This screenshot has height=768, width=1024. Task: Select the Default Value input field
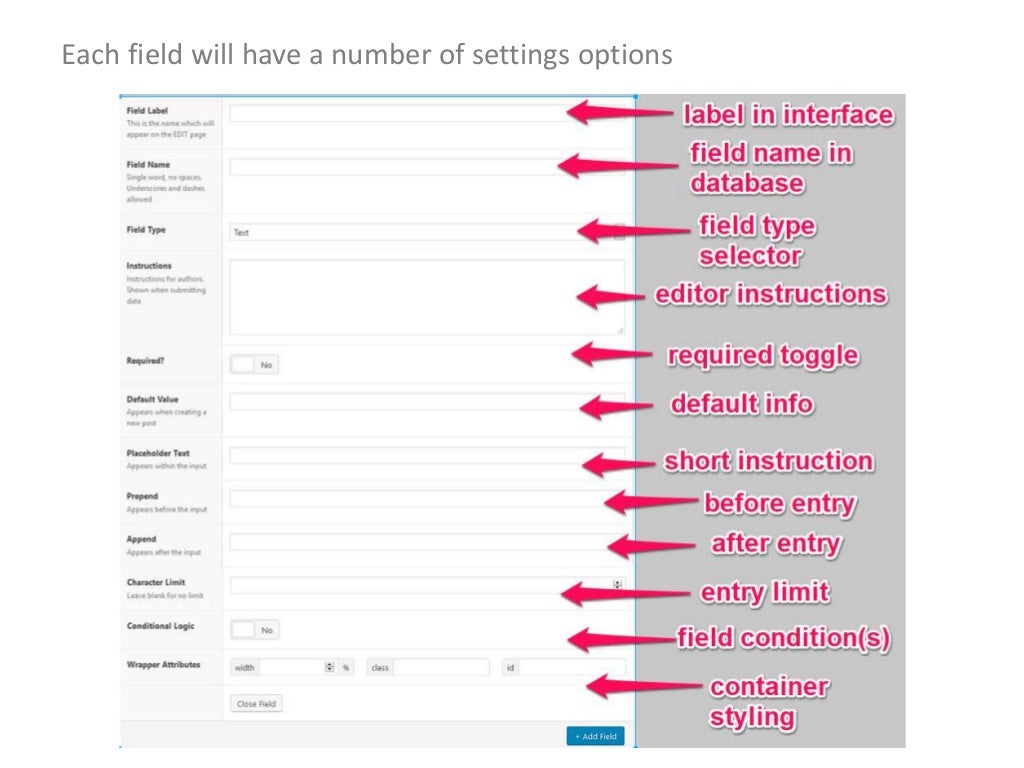[x=400, y=402]
